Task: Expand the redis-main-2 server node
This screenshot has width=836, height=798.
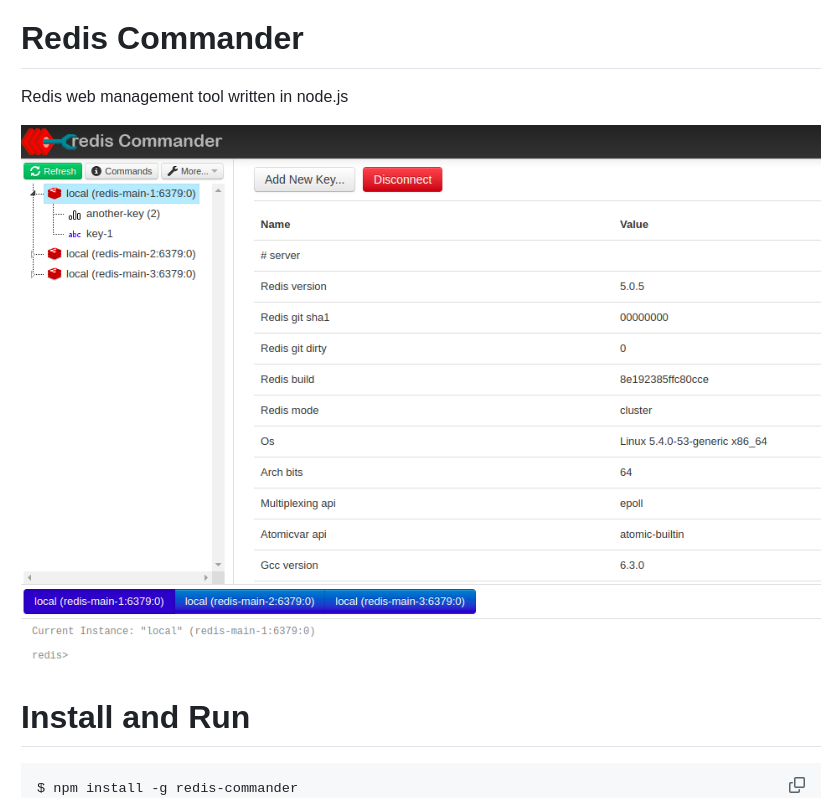Action: click(31, 253)
